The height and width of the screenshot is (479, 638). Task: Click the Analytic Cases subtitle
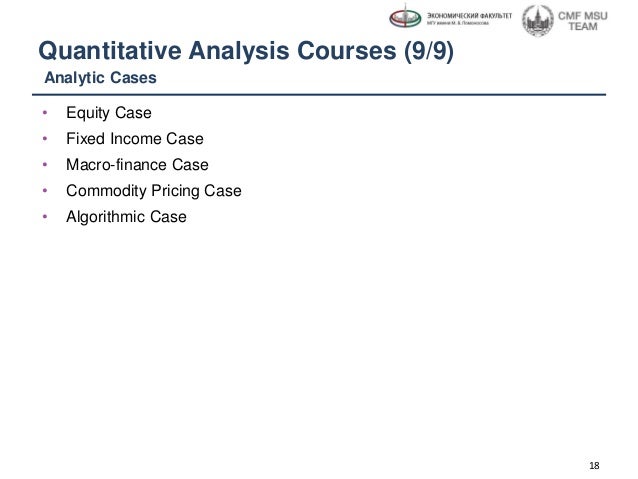pyautogui.click(x=100, y=78)
